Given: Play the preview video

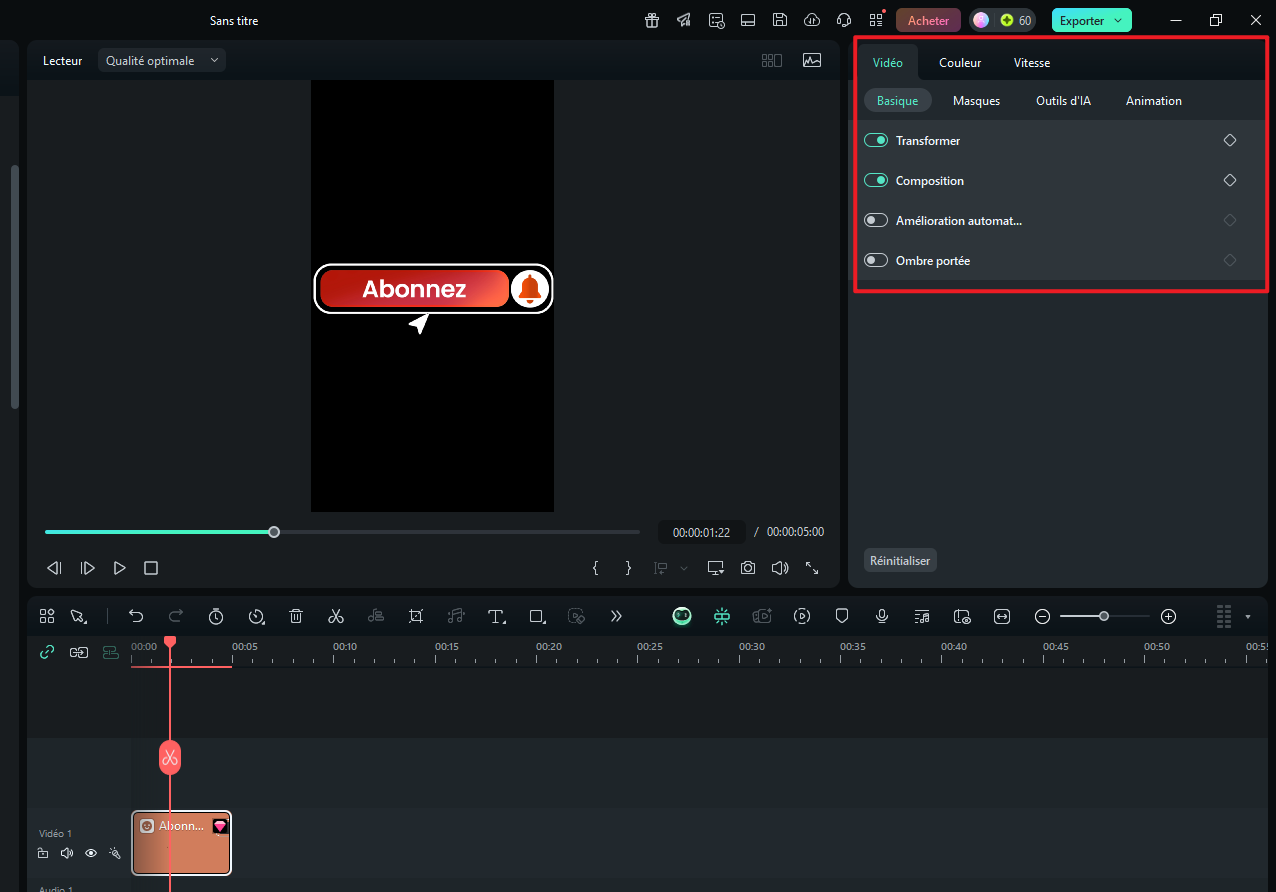Looking at the screenshot, I should pos(119,568).
